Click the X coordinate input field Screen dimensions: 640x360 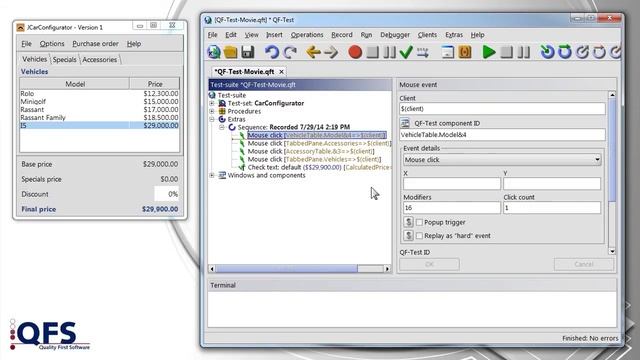coord(451,184)
